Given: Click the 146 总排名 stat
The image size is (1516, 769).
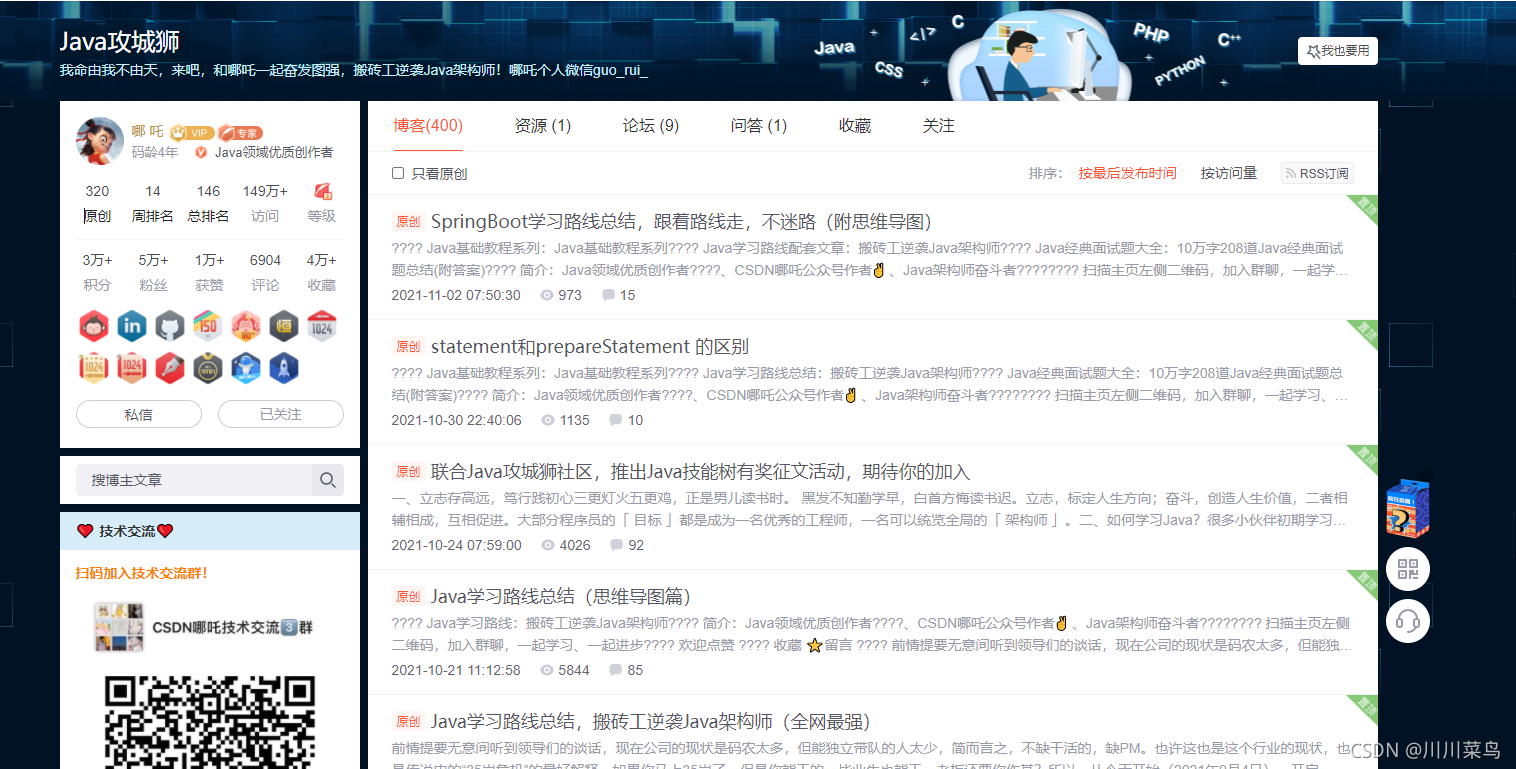Looking at the screenshot, I should click(209, 203).
